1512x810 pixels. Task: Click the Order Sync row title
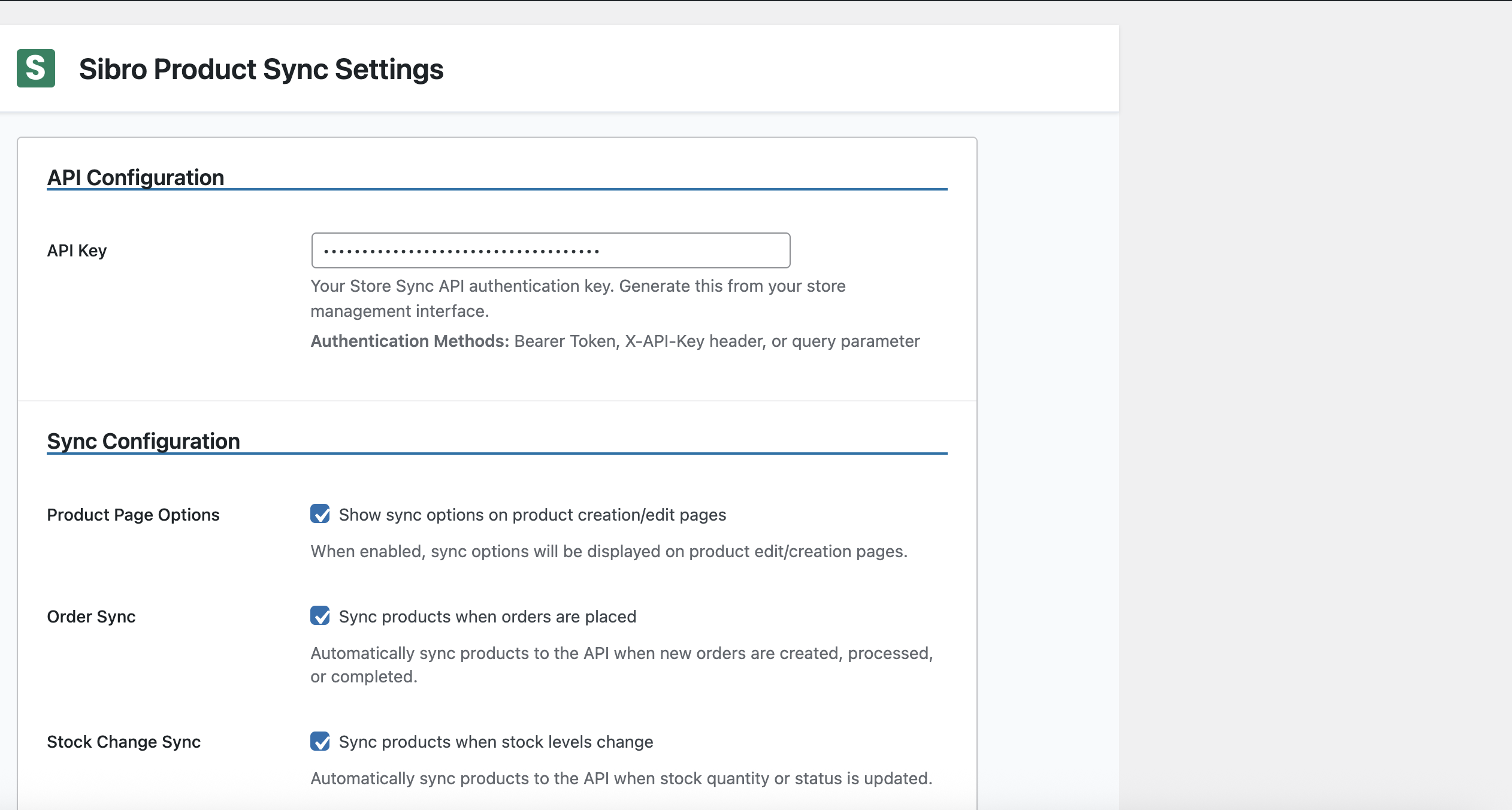tap(91, 616)
